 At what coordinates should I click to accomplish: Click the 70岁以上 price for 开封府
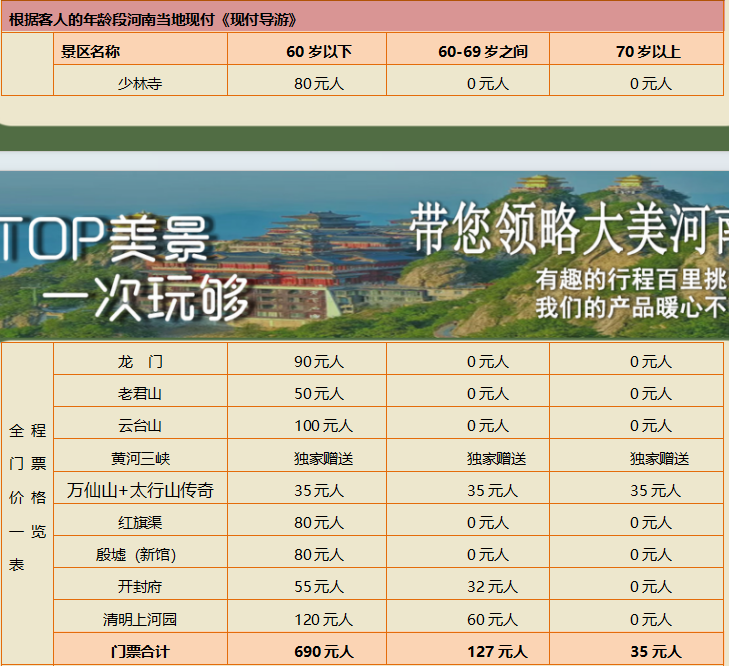point(651,586)
